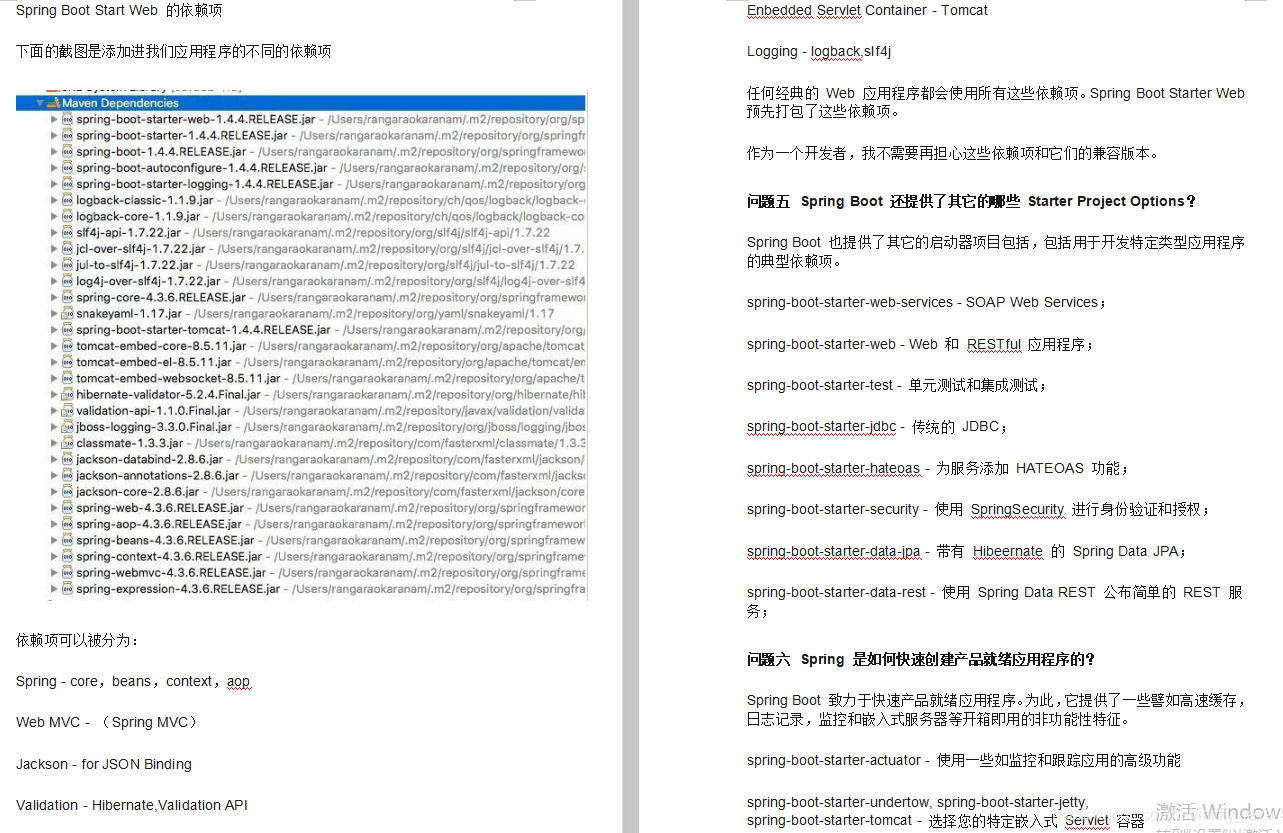Click the '依赖项可以被分为:' line

pyautogui.click(x=78, y=640)
